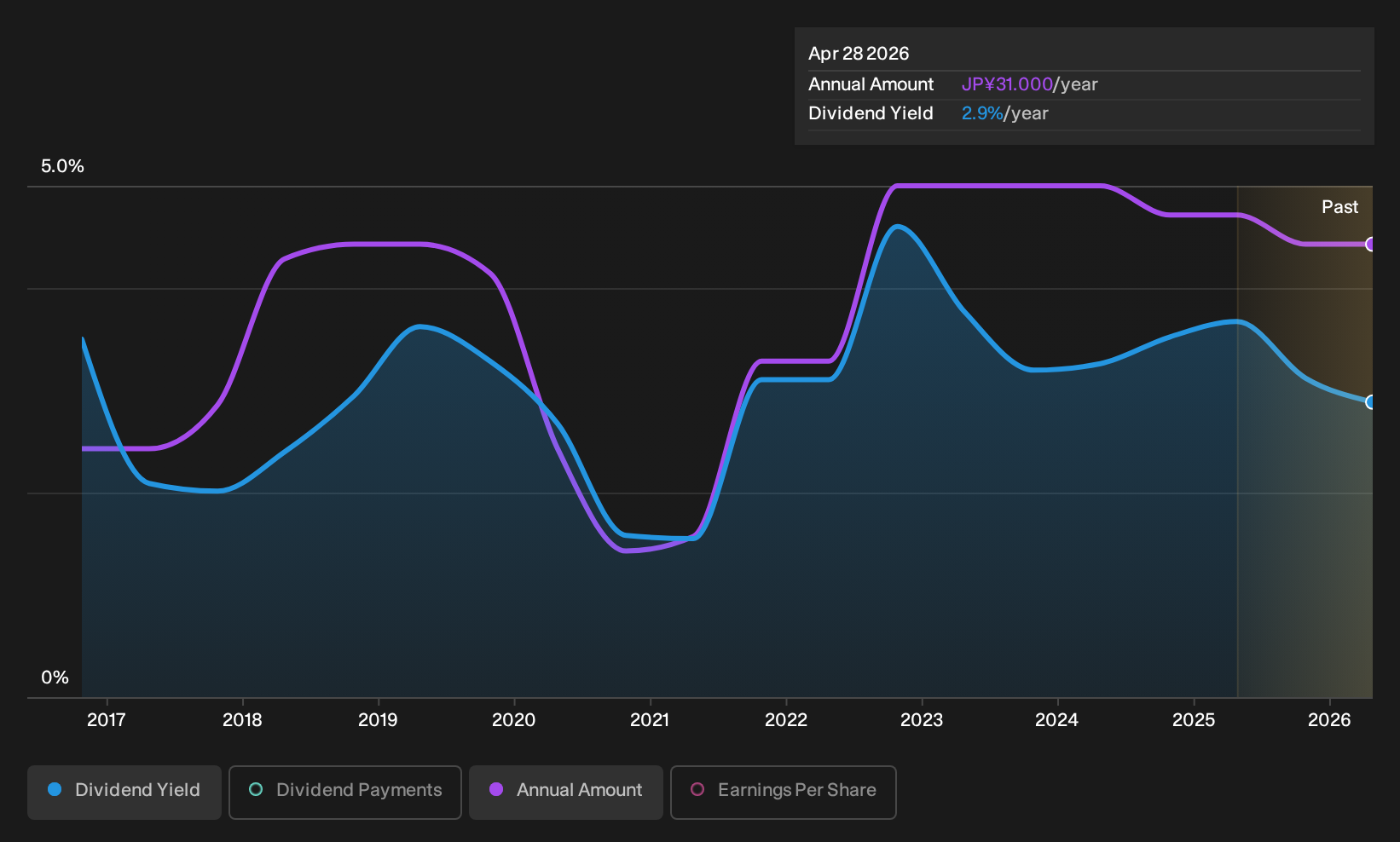Click the 0% y-axis label
This screenshot has width=1400, height=842.
[x=55, y=678]
